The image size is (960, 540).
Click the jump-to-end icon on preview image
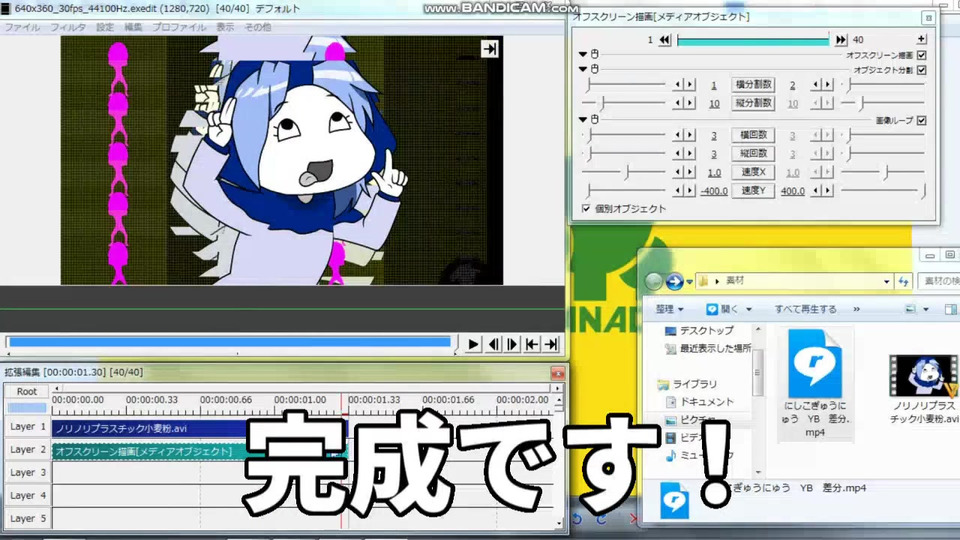pyautogui.click(x=489, y=49)
